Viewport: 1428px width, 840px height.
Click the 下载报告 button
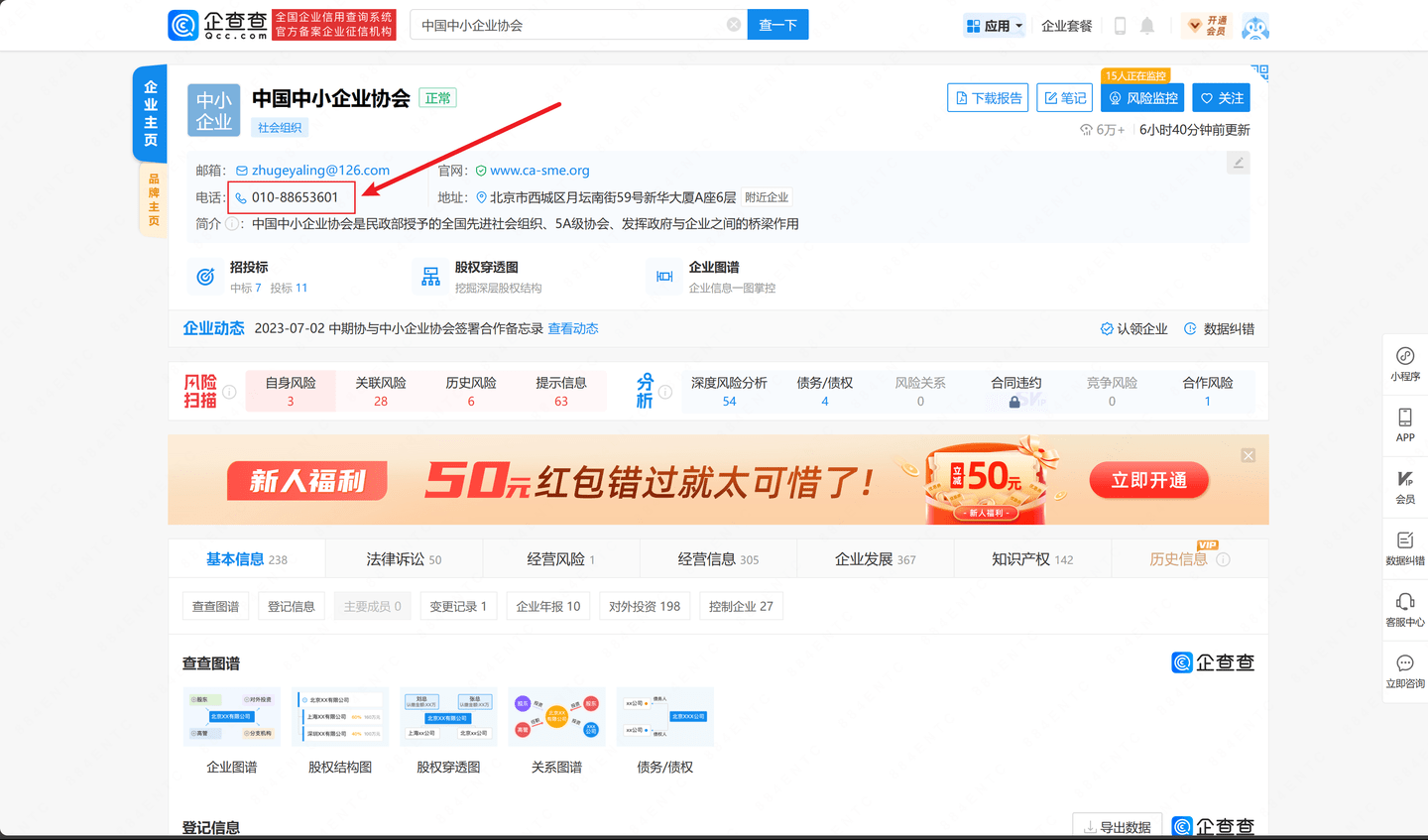click(988, 98)
